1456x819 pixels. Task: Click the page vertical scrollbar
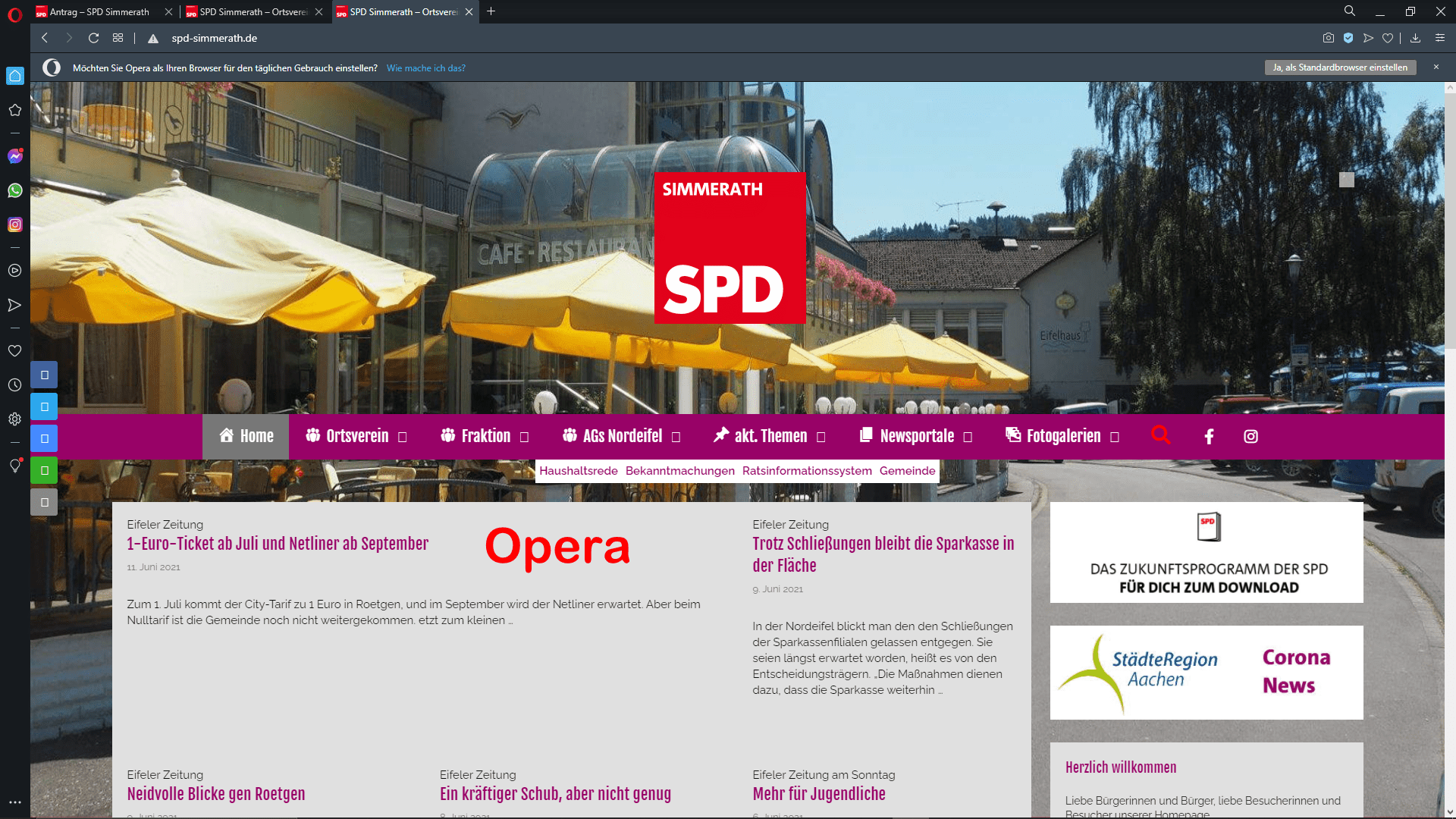coord(1450,220)
